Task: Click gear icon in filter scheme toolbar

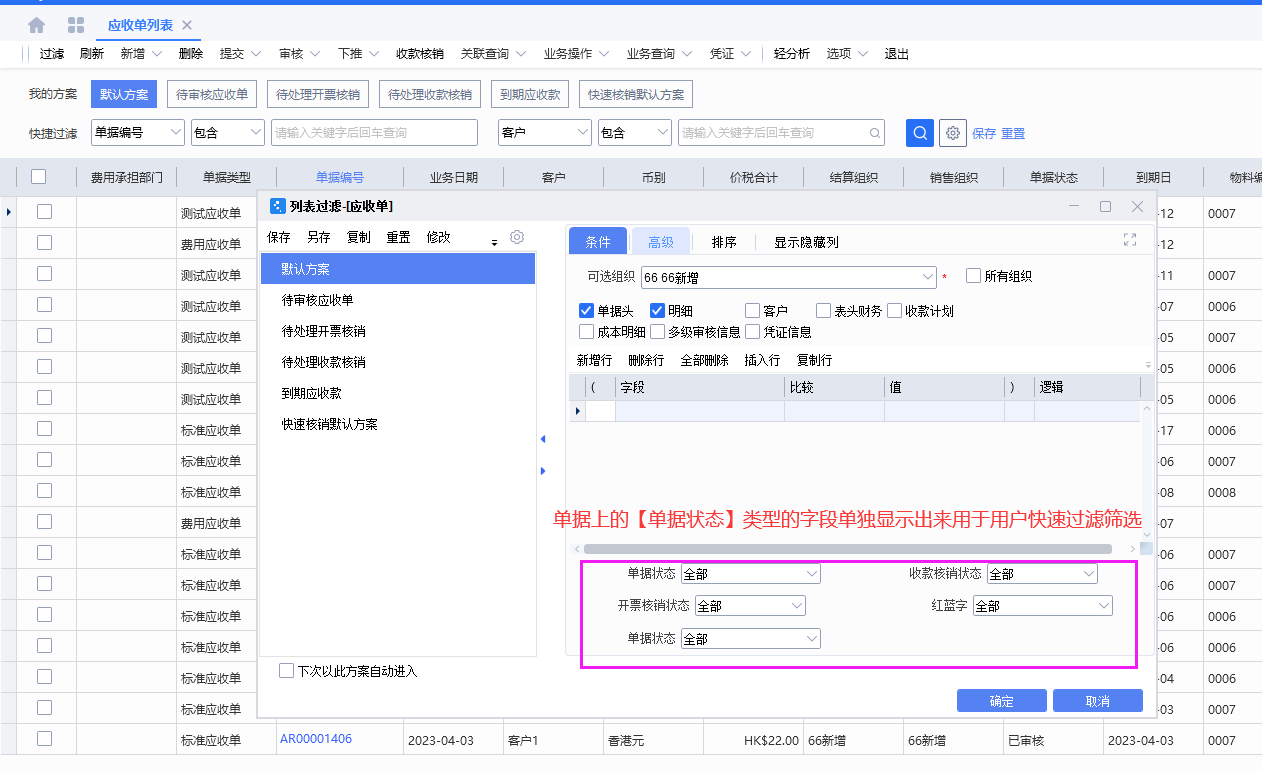Action: pos(517,237)
